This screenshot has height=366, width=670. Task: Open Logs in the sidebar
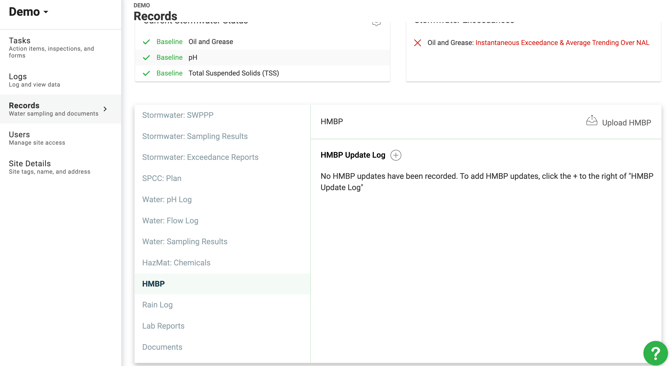(x=61, y=80)
